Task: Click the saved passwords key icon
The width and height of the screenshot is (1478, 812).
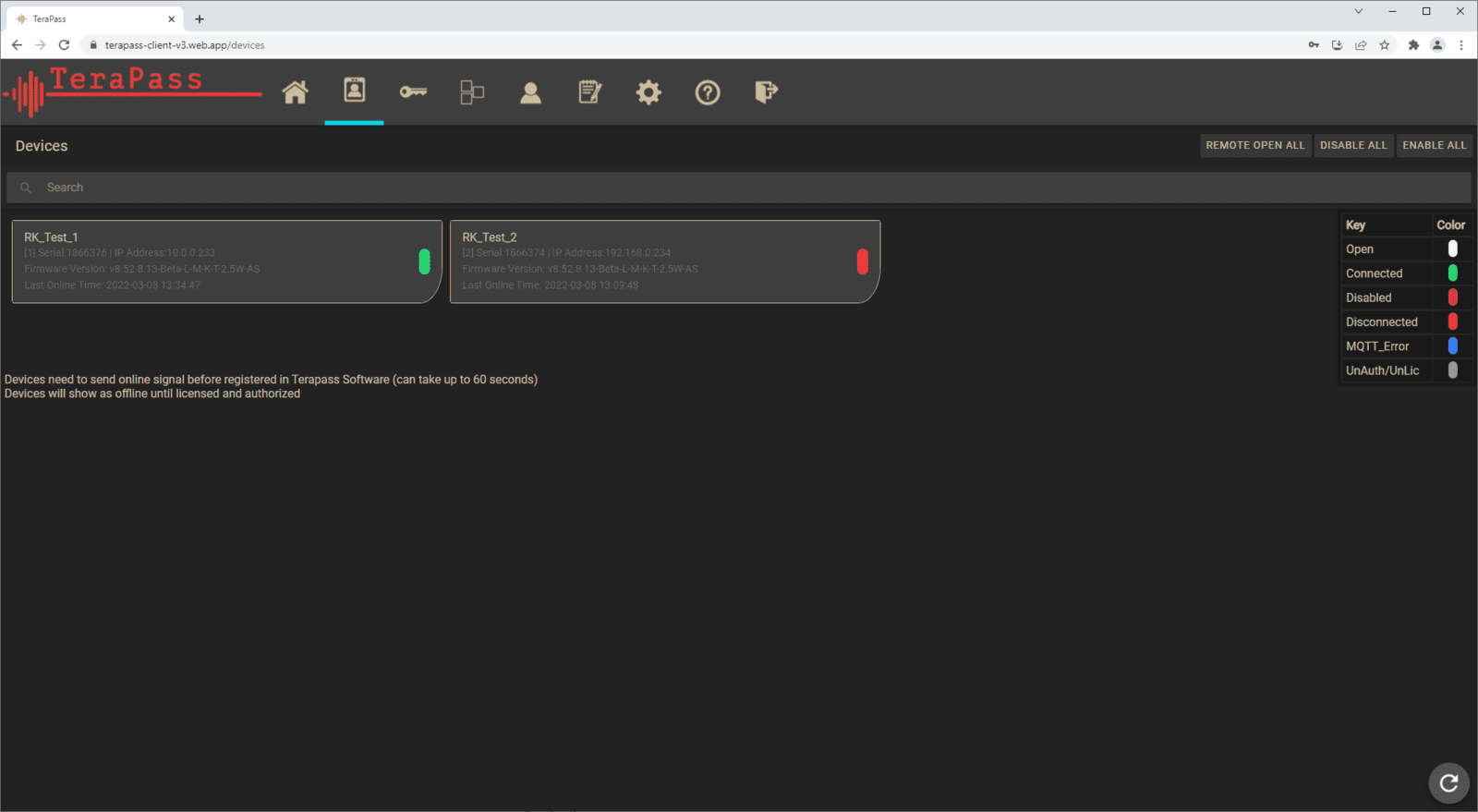Action: [x=1314, y=44]
